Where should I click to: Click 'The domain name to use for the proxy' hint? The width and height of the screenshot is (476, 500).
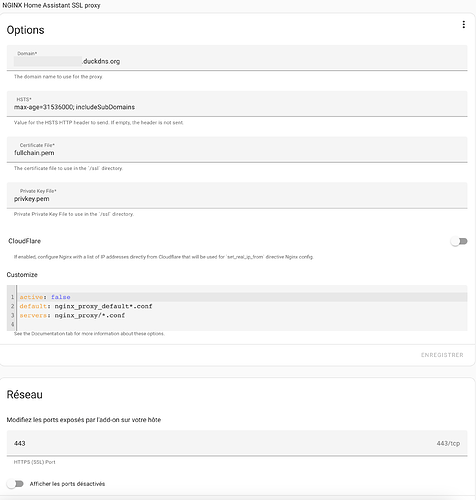click(58, 77)
